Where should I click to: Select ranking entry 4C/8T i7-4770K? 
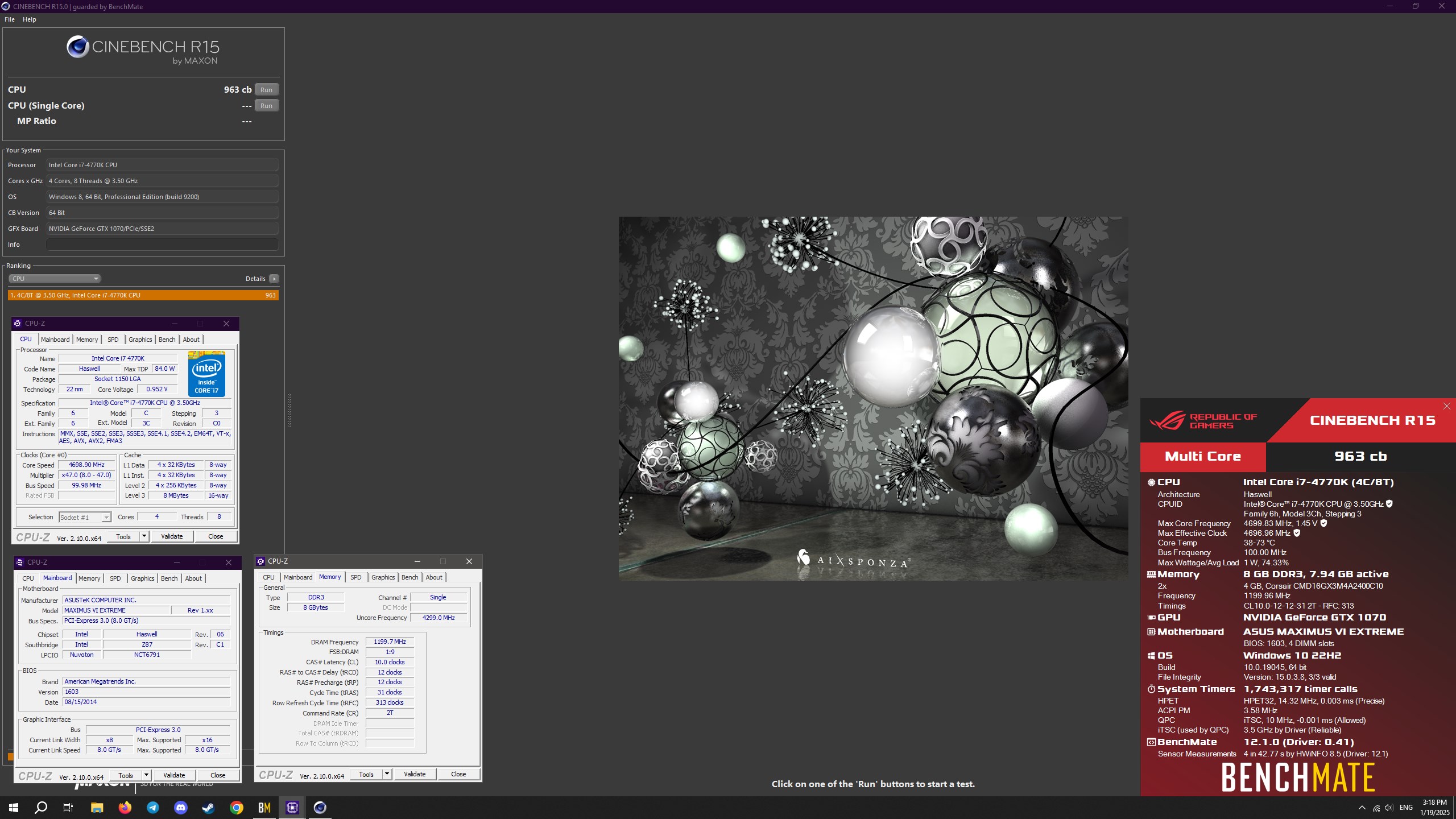coord(143,295)
